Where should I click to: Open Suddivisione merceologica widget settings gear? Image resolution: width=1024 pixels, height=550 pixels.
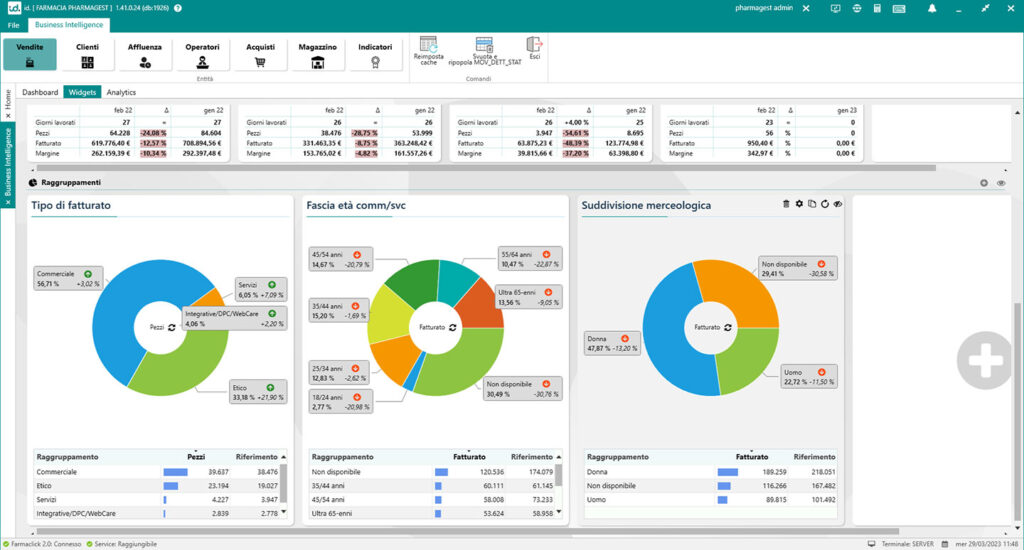799,204
